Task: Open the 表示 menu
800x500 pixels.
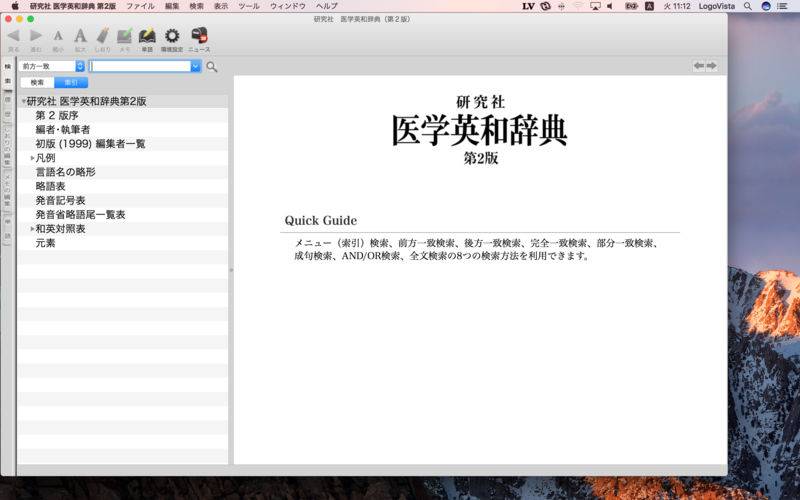Action: 221,6
